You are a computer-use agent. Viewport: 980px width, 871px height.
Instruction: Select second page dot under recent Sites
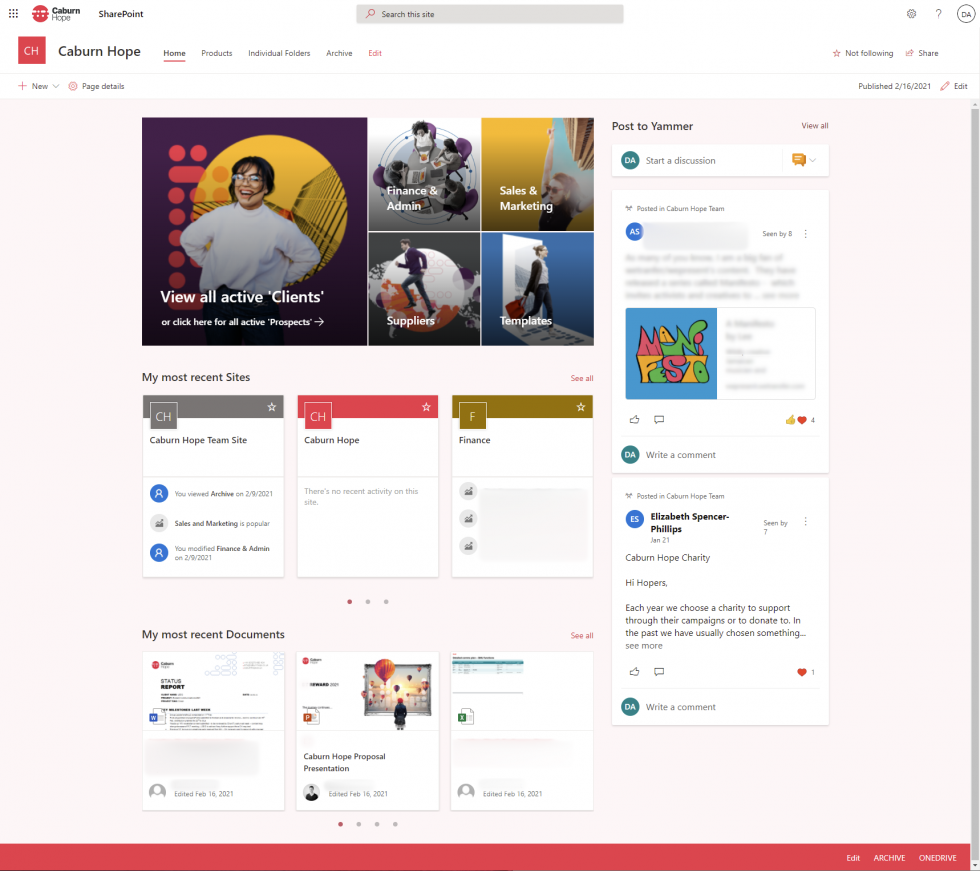point(368,602)
